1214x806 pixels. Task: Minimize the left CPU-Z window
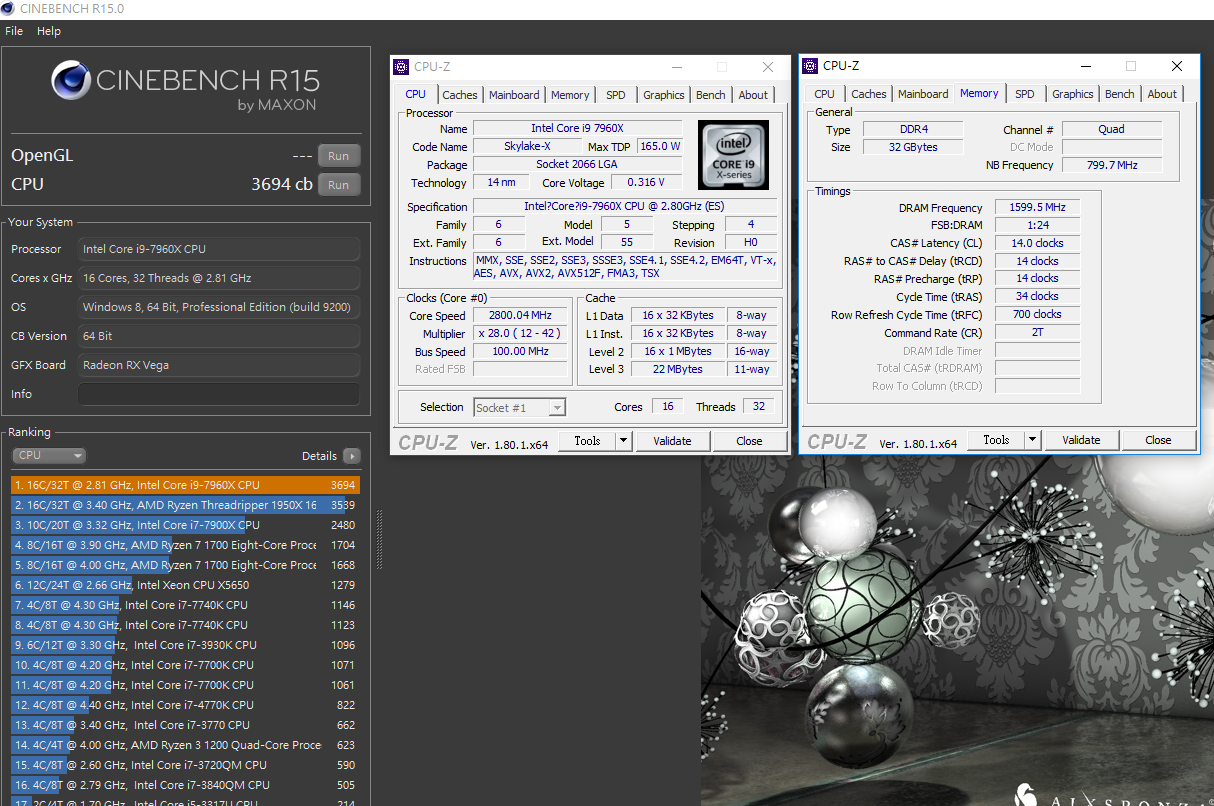677,67
